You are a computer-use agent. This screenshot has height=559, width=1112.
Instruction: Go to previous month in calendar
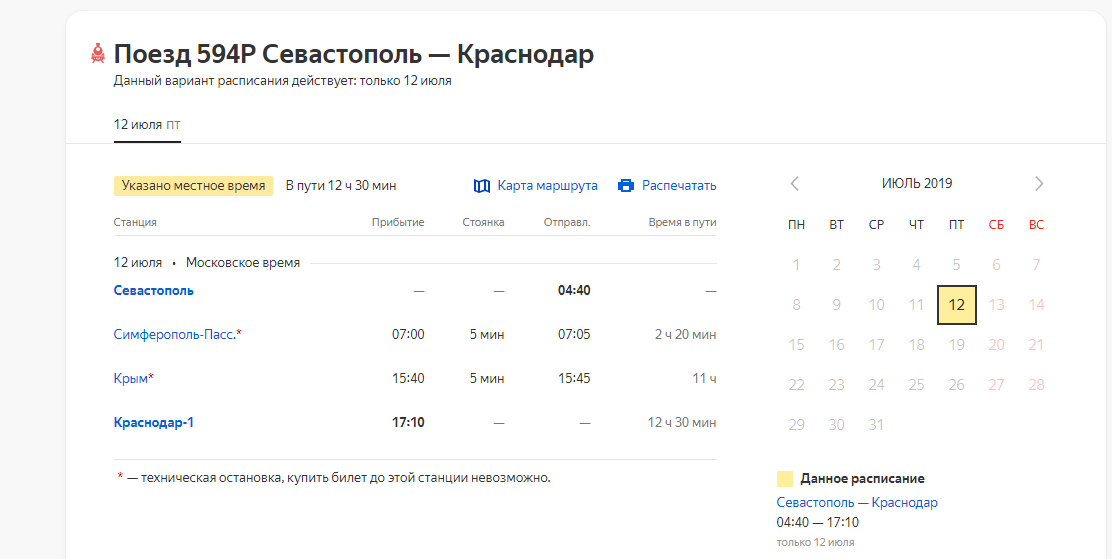pyautogui.click(x=795, y=184)
